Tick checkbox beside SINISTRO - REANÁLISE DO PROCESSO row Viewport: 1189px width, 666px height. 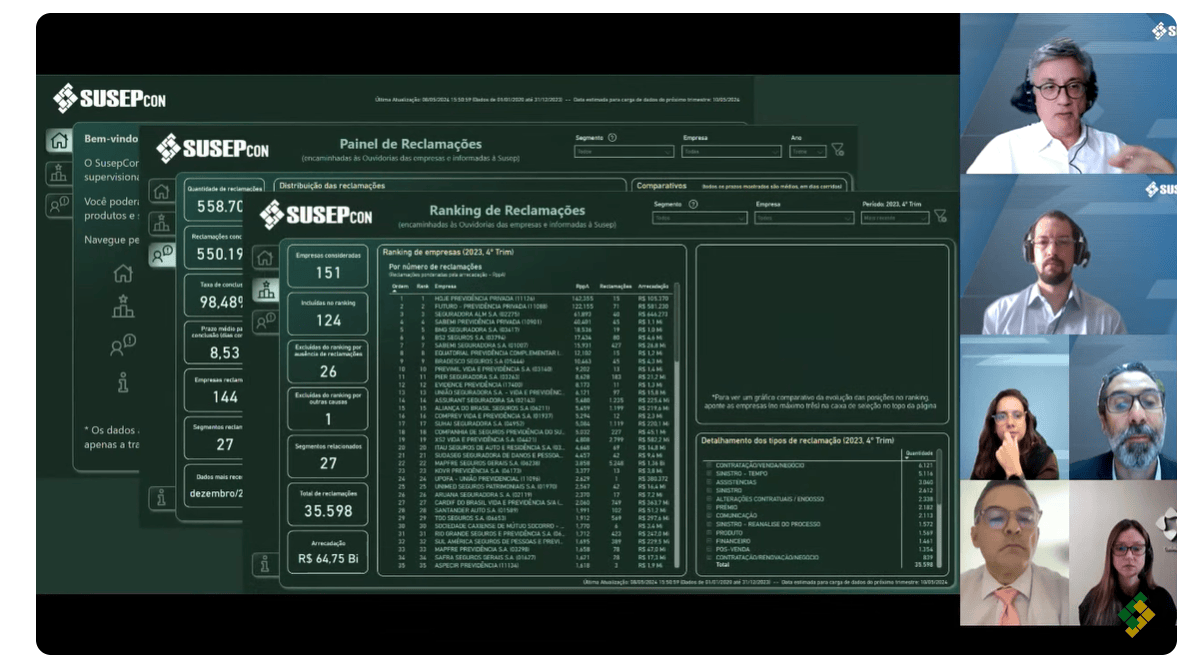(709, 524)
